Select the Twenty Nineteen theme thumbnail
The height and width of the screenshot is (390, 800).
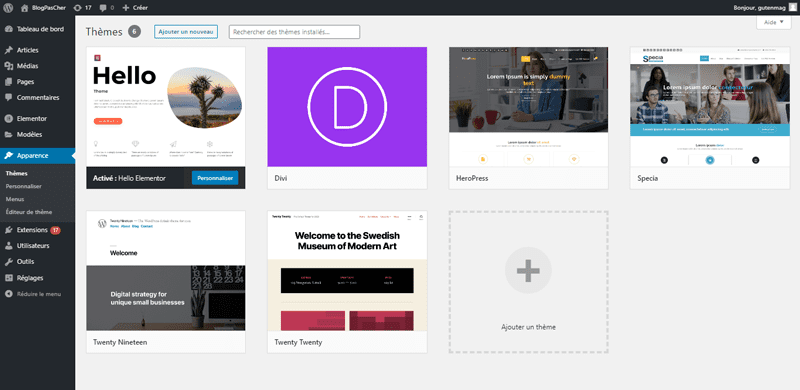[166, 271]
